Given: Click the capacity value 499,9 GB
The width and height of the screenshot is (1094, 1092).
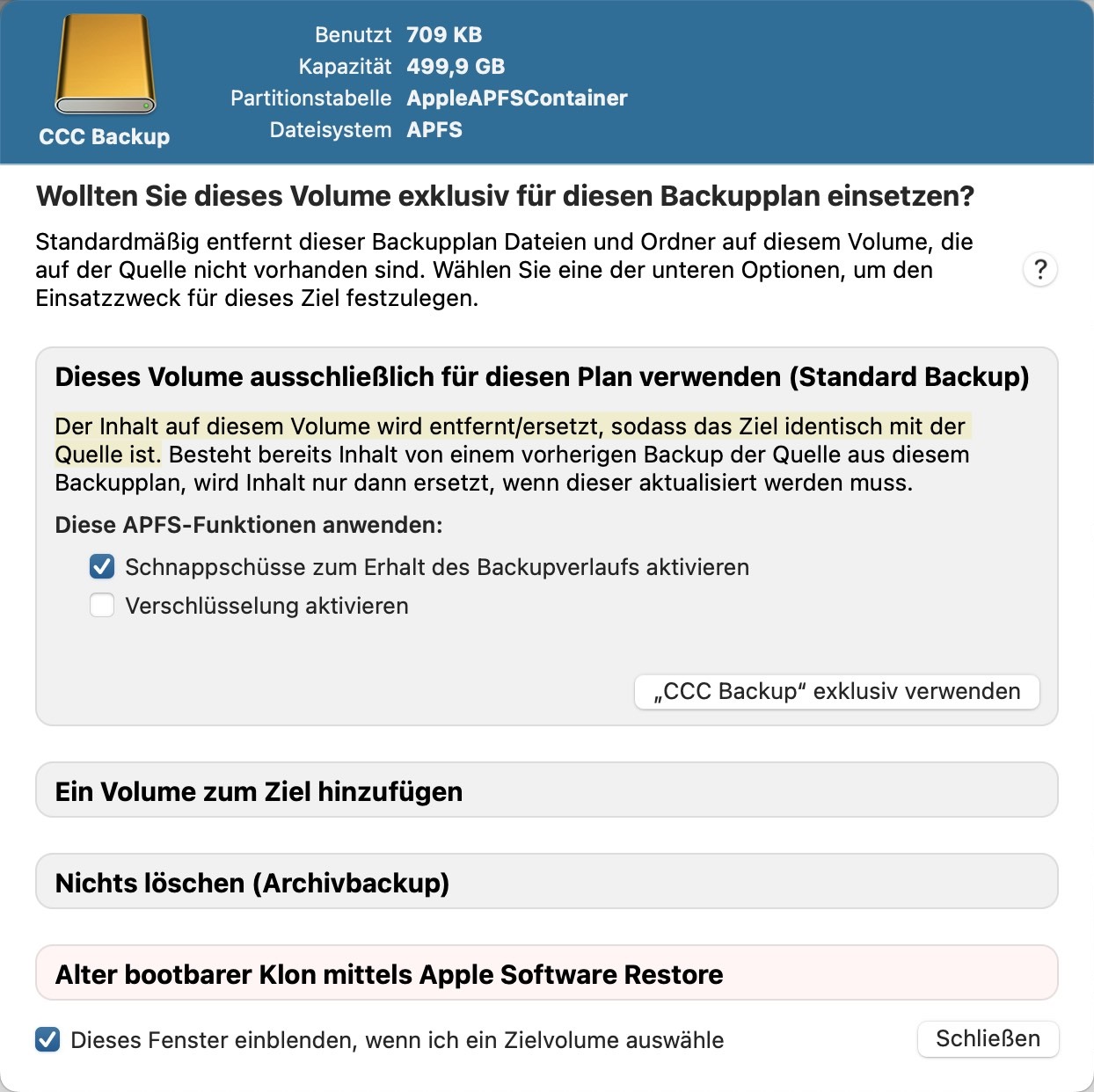Looking at the screenshot, I should pyautogui.click(x=456, y=66).
